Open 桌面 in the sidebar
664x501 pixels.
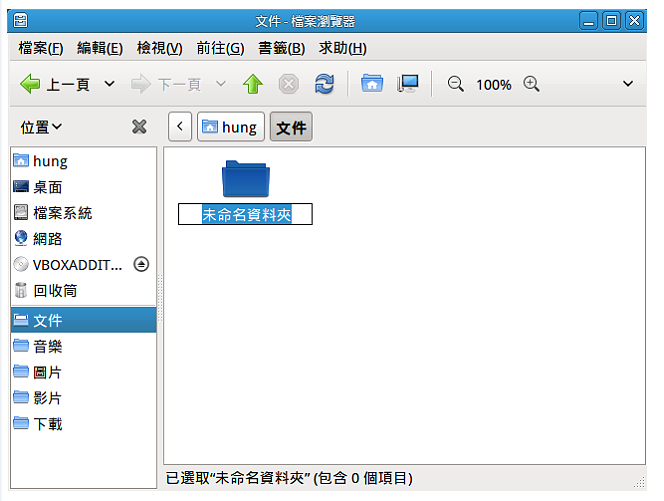(83, 187)
